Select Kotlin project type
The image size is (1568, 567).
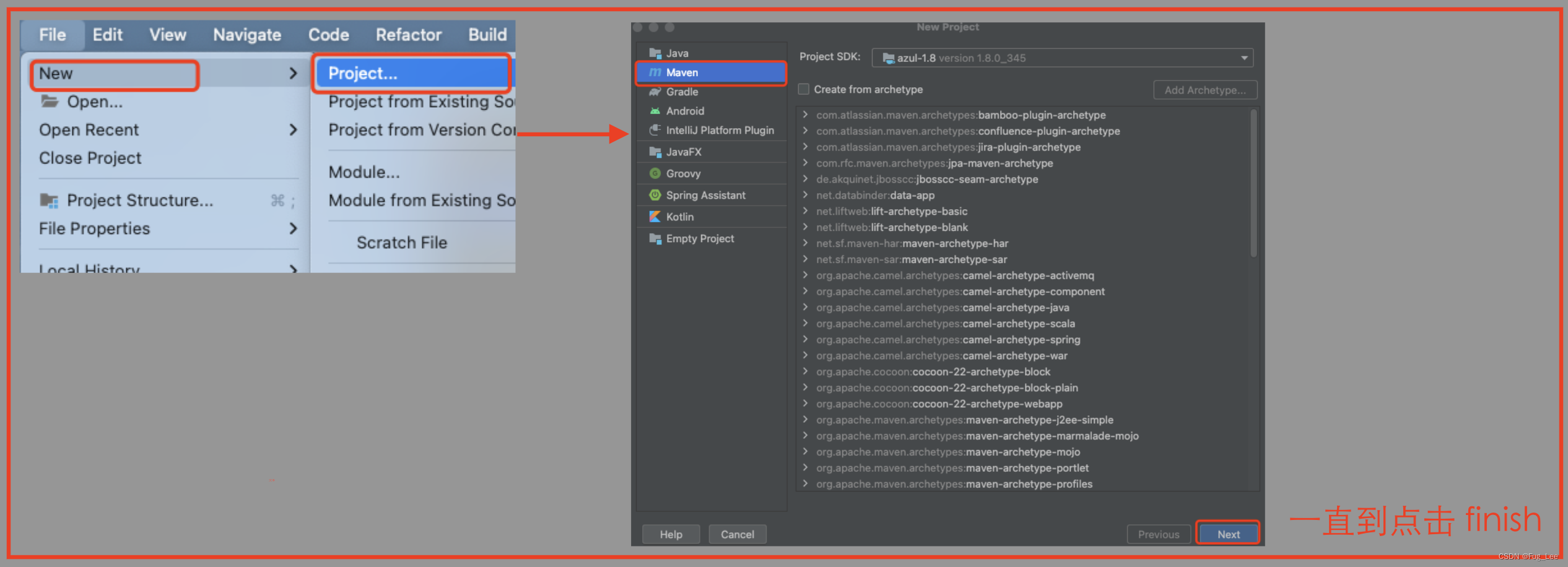click(711, 217)
